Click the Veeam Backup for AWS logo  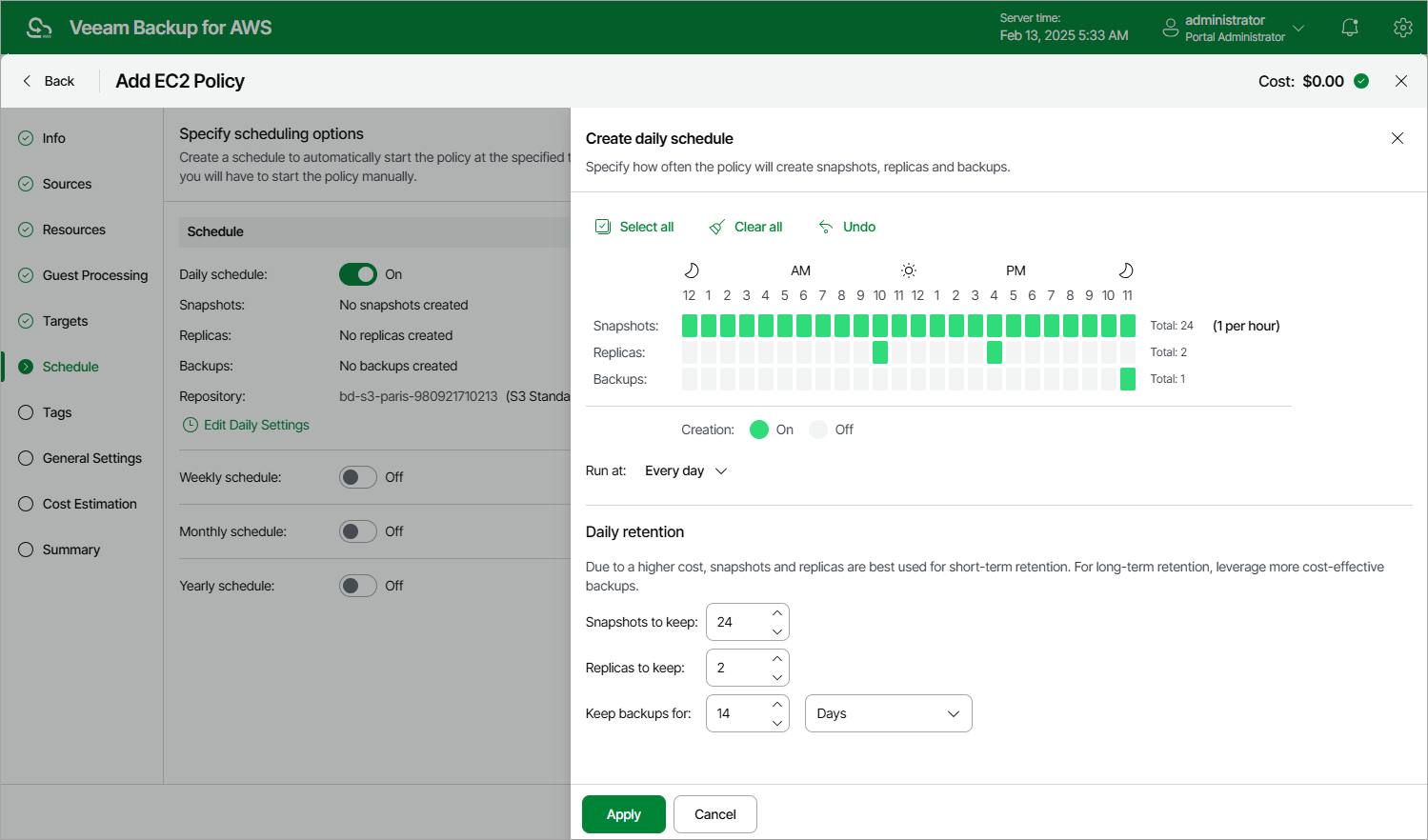coord(38,27)
